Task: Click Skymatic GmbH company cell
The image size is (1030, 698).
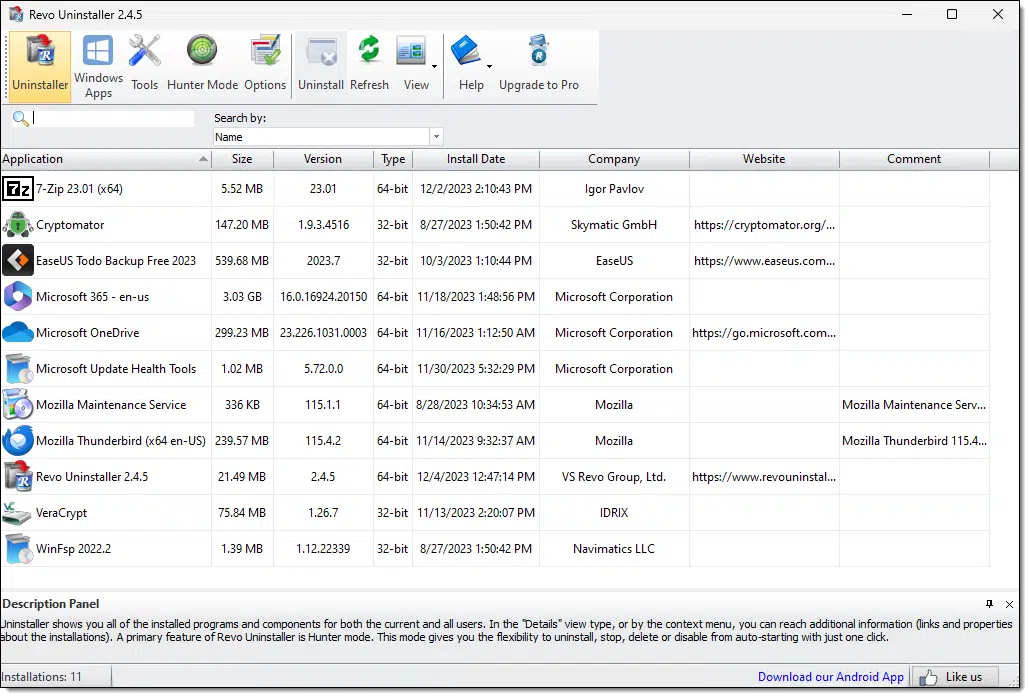Action: [x=614, y=225]
